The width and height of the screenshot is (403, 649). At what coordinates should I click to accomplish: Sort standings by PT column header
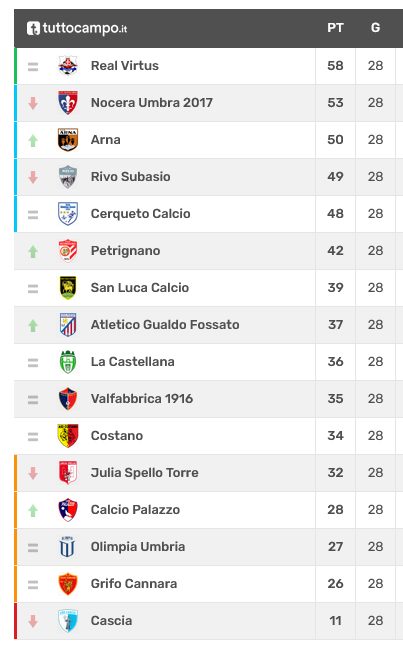[335, 28]
